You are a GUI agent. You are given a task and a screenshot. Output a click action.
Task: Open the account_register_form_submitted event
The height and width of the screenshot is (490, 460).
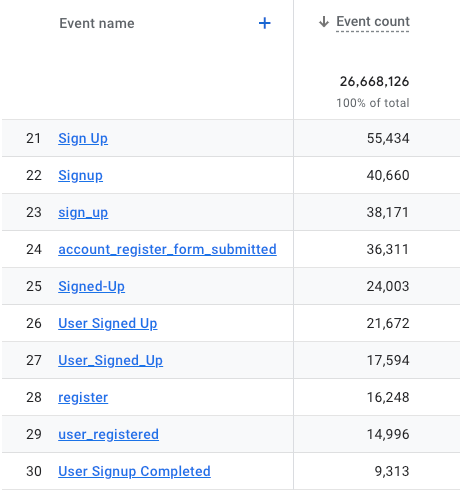coord(167,249)
